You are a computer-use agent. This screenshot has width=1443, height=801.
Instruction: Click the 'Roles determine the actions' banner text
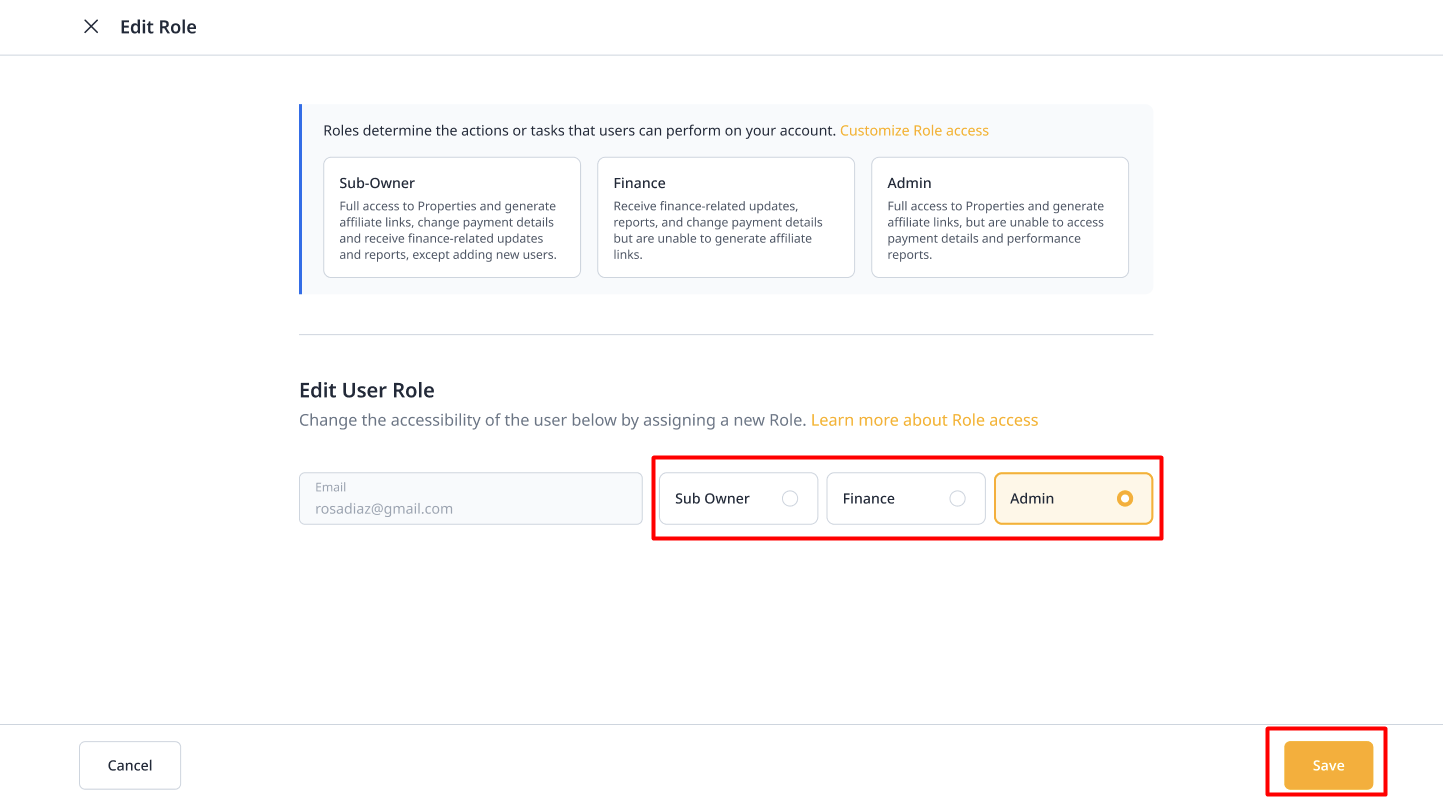pyautogui.click(x=579, y=131)
